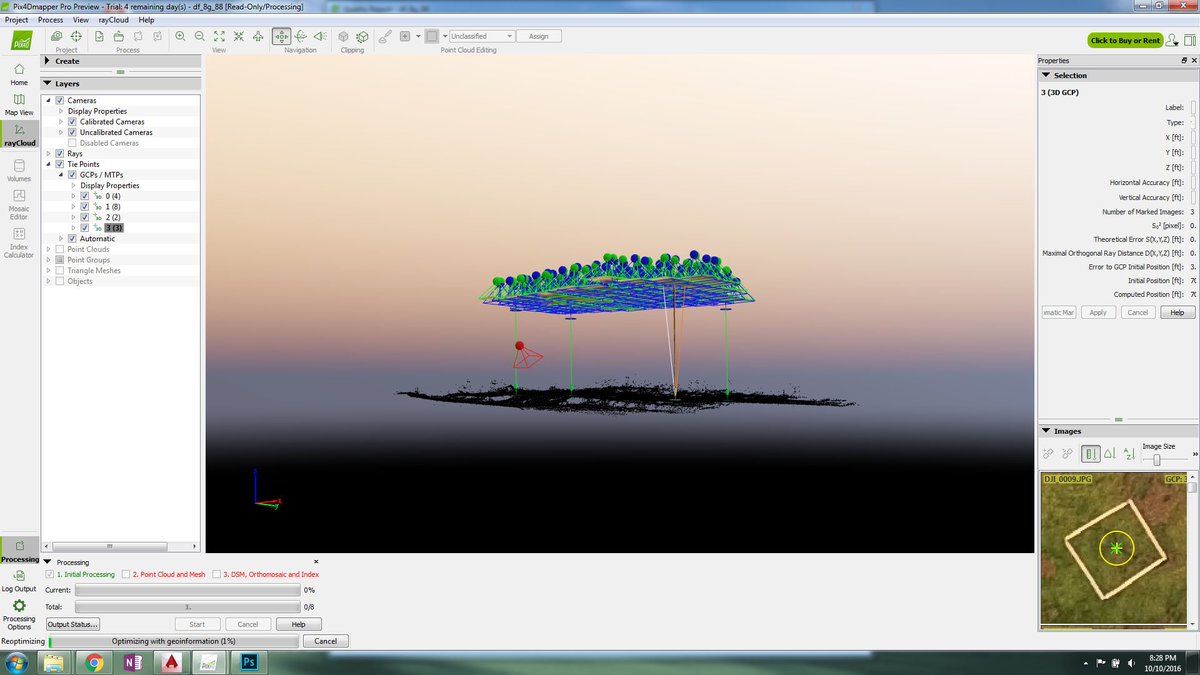Viewport: 1200px width, 675px height.
Task: Collapse the Images section
Action: (x=1046, y=431)
